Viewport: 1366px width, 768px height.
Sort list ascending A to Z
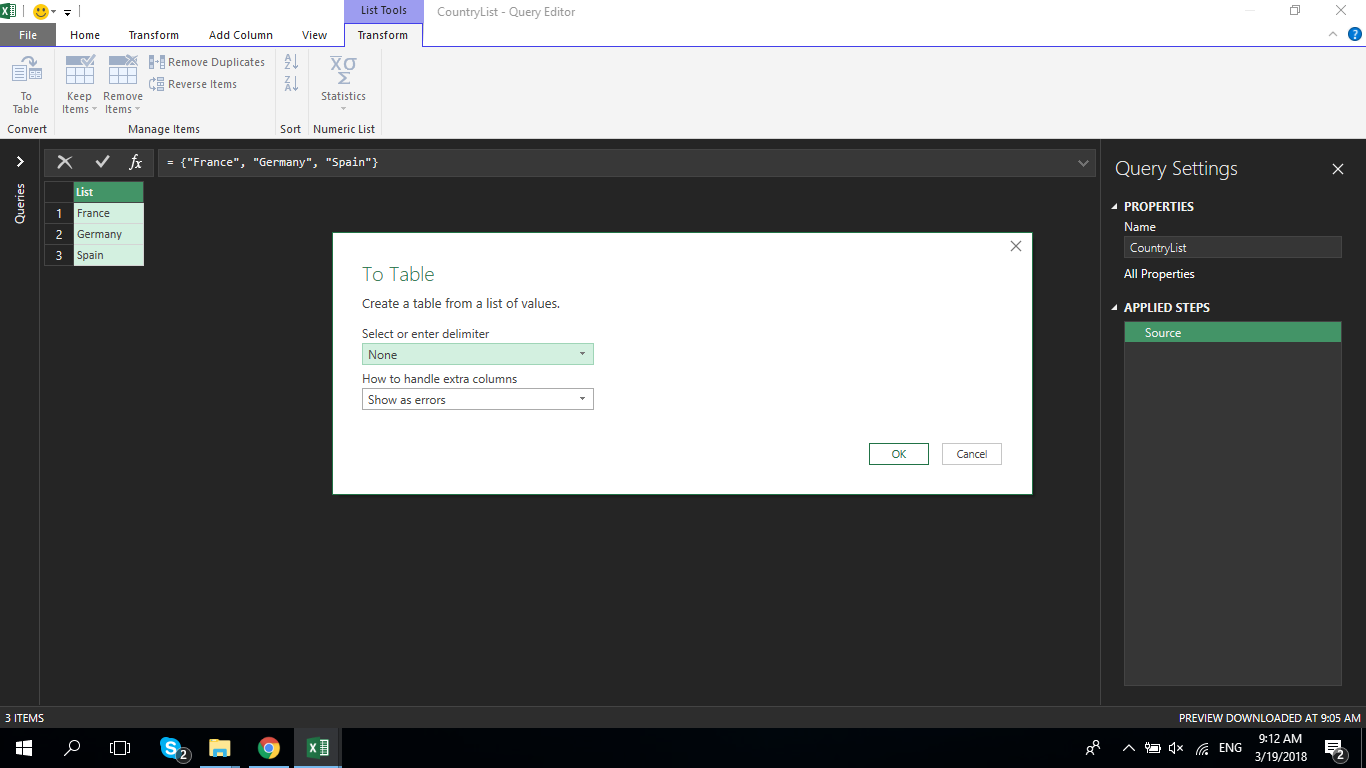tap(291, 62)
